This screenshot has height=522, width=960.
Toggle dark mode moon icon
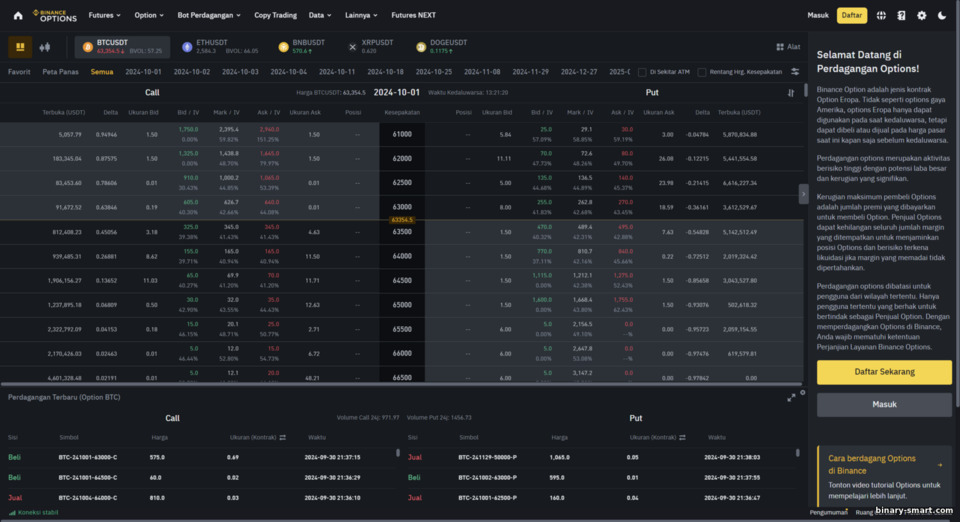click(x=942, y=15)
